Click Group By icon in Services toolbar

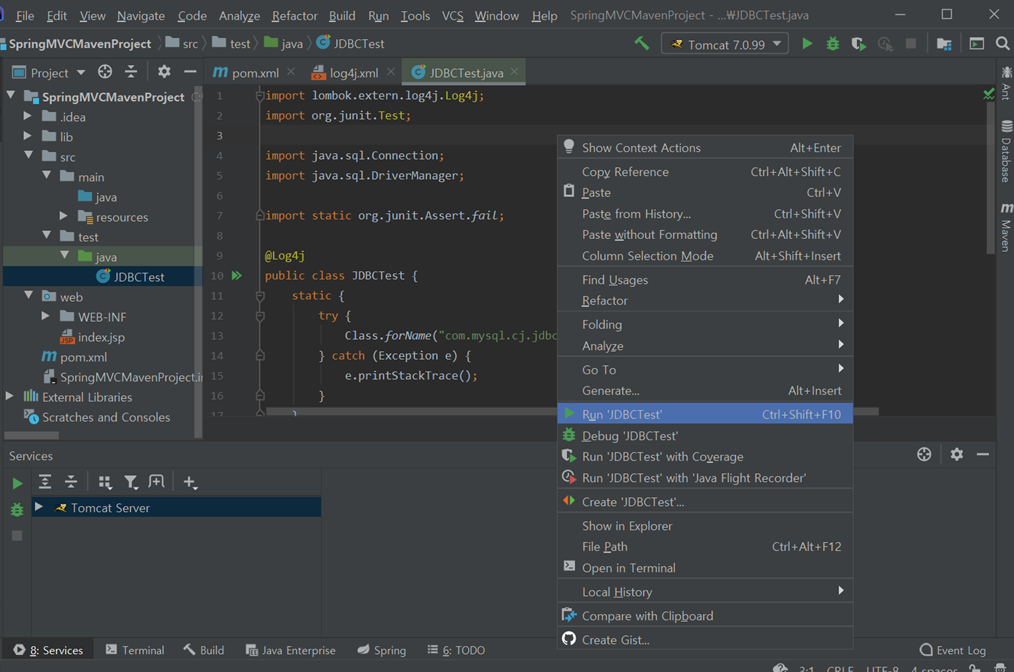click(x=105, y=482)
